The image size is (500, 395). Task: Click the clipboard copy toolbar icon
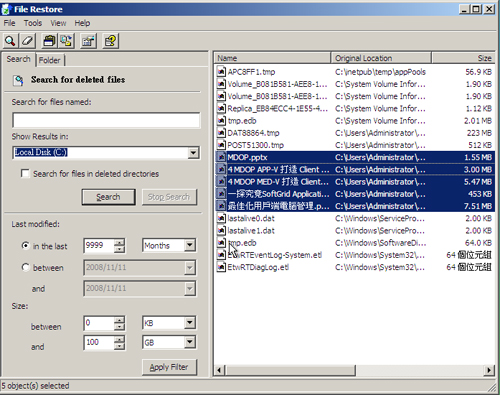pos(49,41)
